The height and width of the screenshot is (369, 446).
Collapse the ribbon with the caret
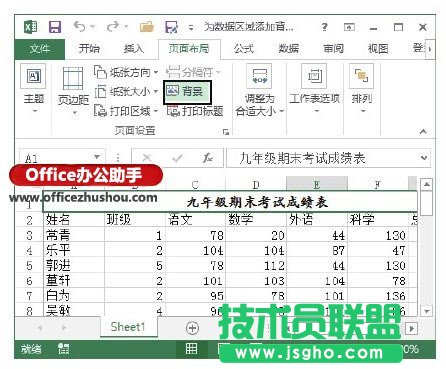pyautogui.click(x=423, y=132)
